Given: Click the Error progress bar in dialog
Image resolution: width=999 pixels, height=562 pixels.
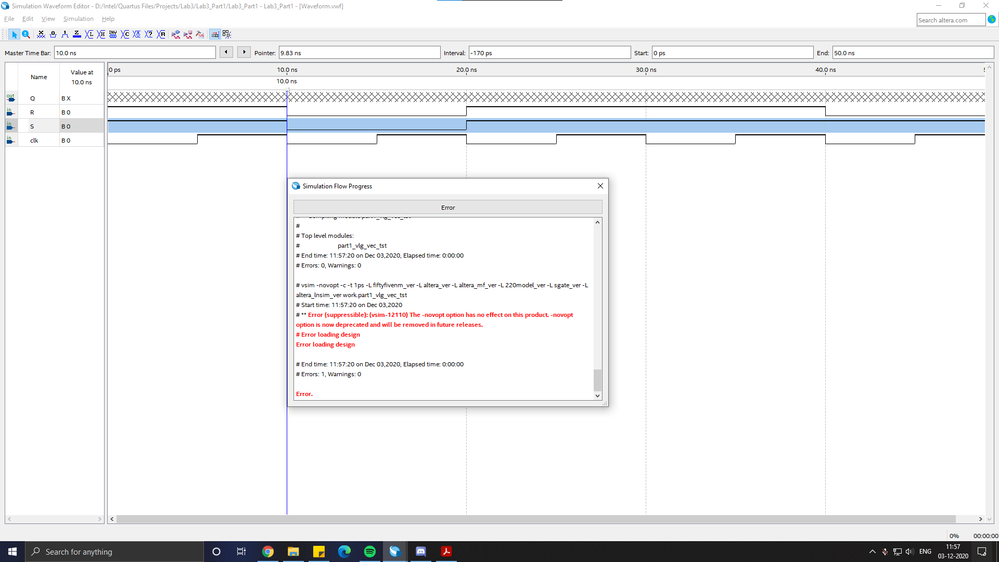Looking at the screenshot, I should click(x=448, y=207).
